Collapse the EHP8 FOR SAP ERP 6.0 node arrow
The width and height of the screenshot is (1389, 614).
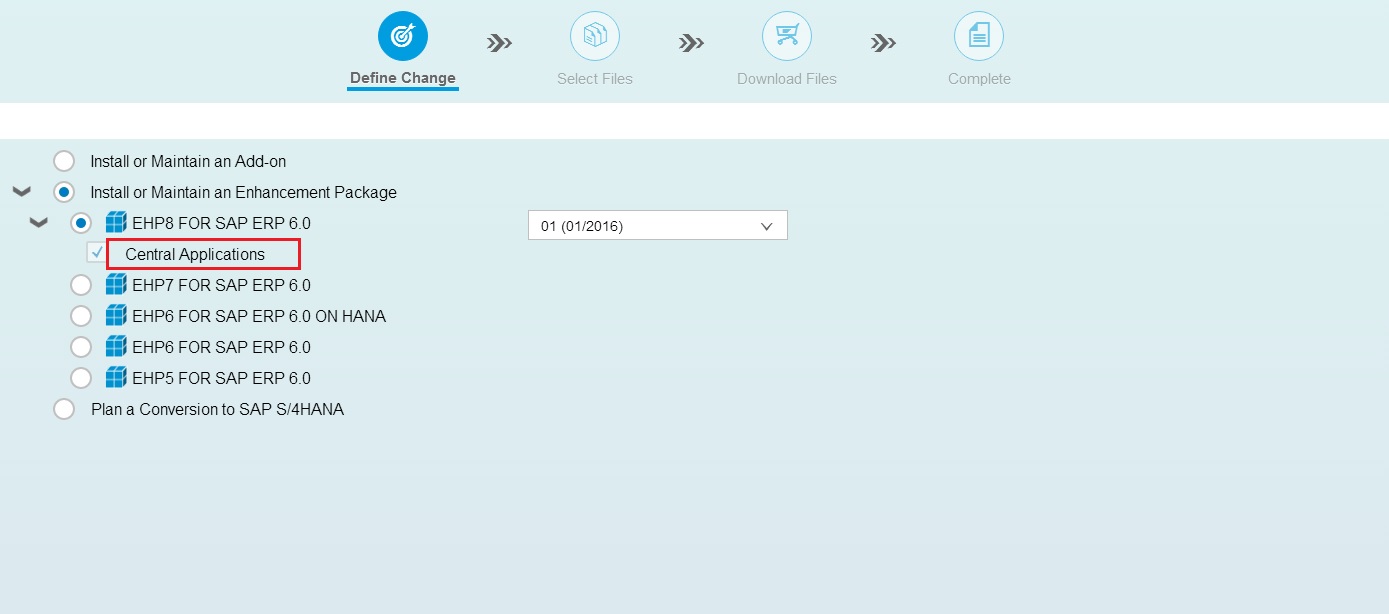(39, 222)
